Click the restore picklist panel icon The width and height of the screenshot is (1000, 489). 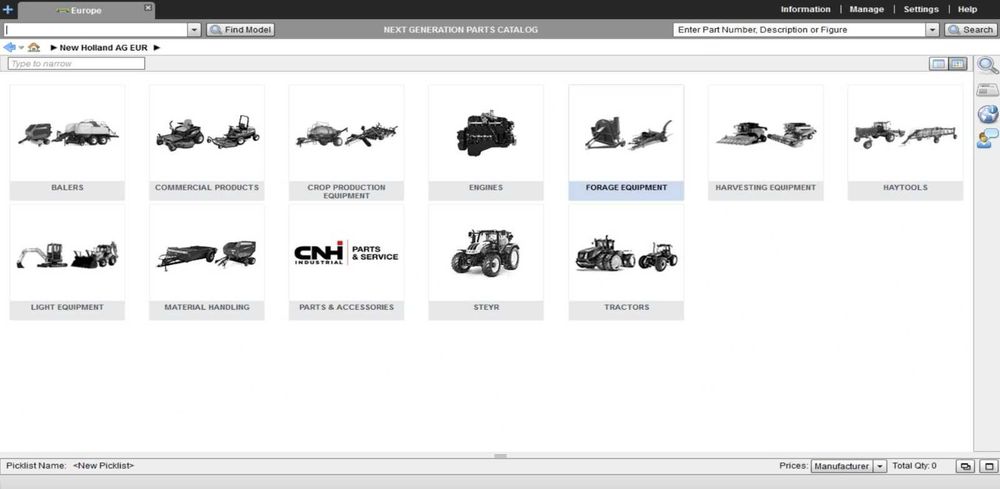click(x=964, y=466)
